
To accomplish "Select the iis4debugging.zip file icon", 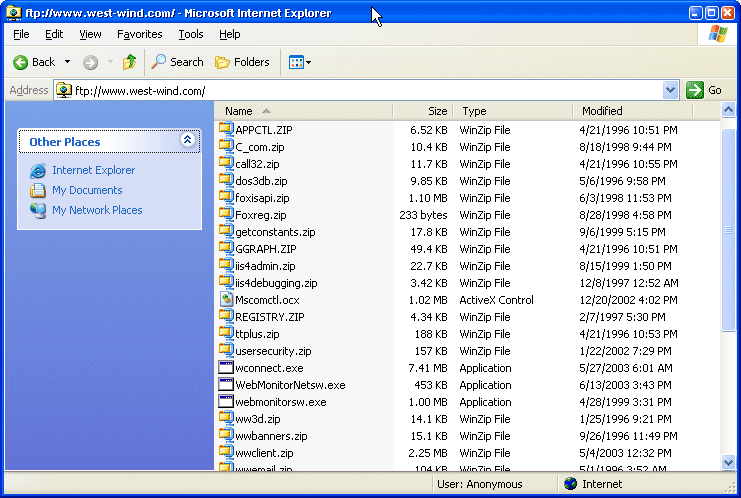I will coord(226,282).
